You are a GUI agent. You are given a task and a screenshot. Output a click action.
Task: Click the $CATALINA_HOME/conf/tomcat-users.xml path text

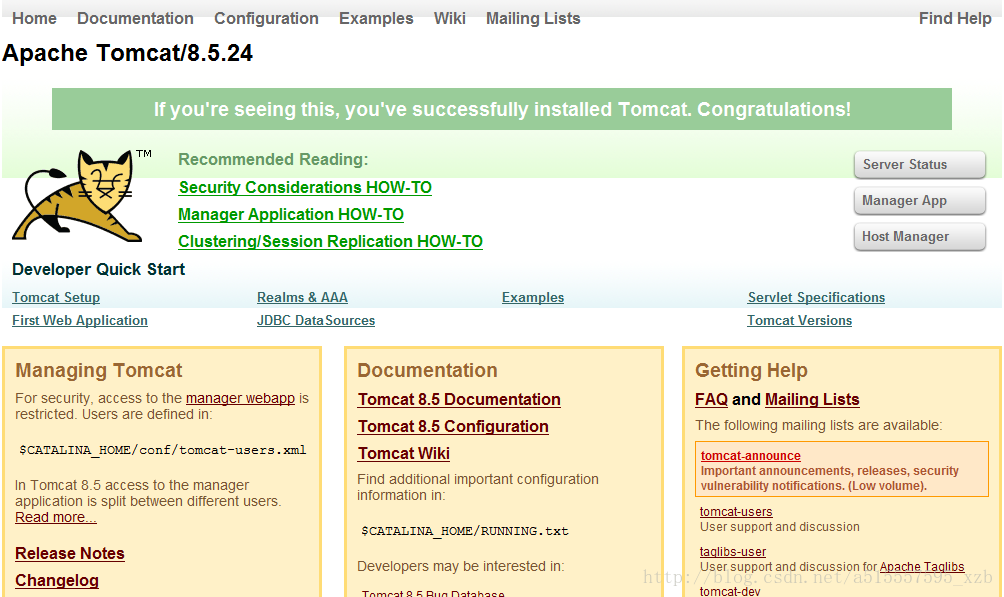point(163,450)
